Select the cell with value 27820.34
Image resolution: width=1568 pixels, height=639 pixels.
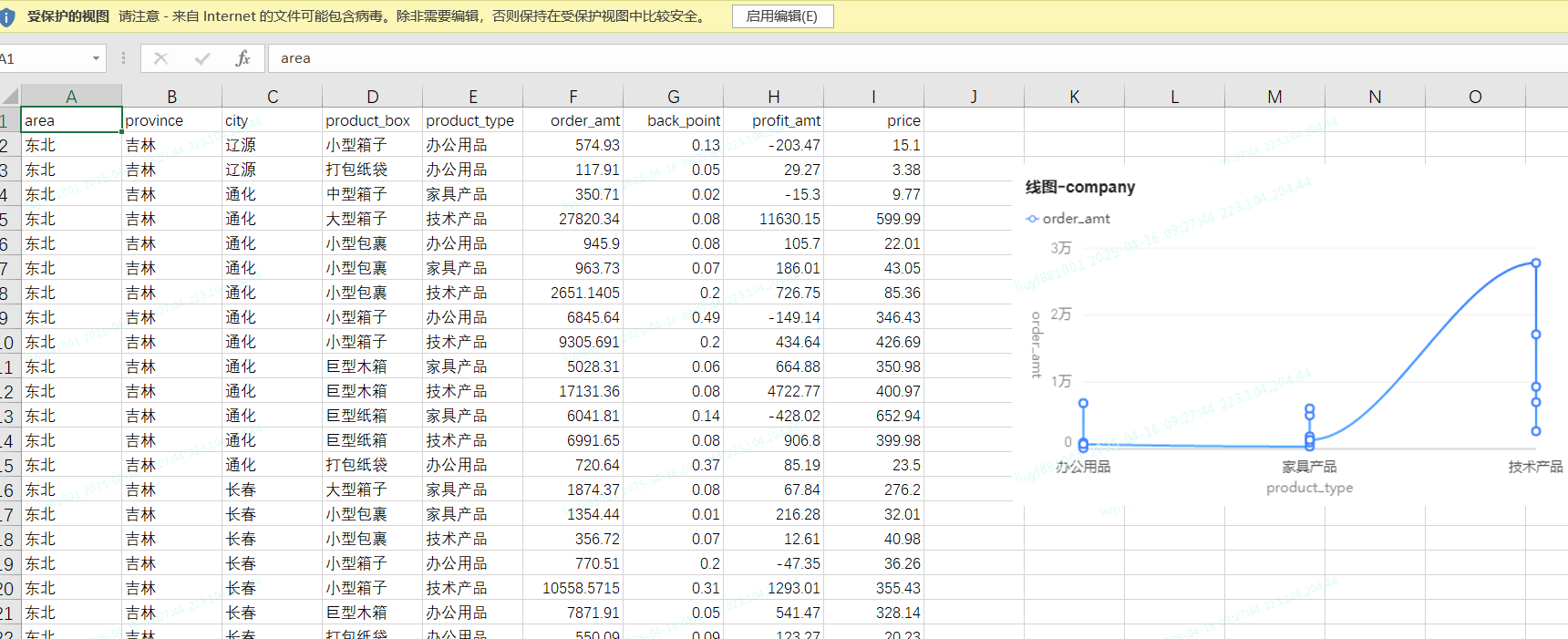click(573, 219)
